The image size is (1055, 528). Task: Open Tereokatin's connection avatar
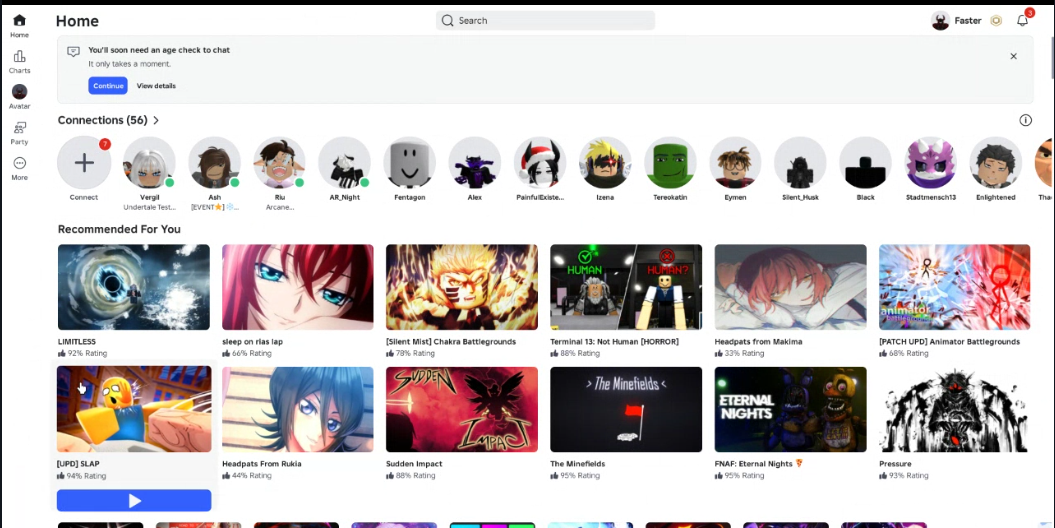(670, 163)
